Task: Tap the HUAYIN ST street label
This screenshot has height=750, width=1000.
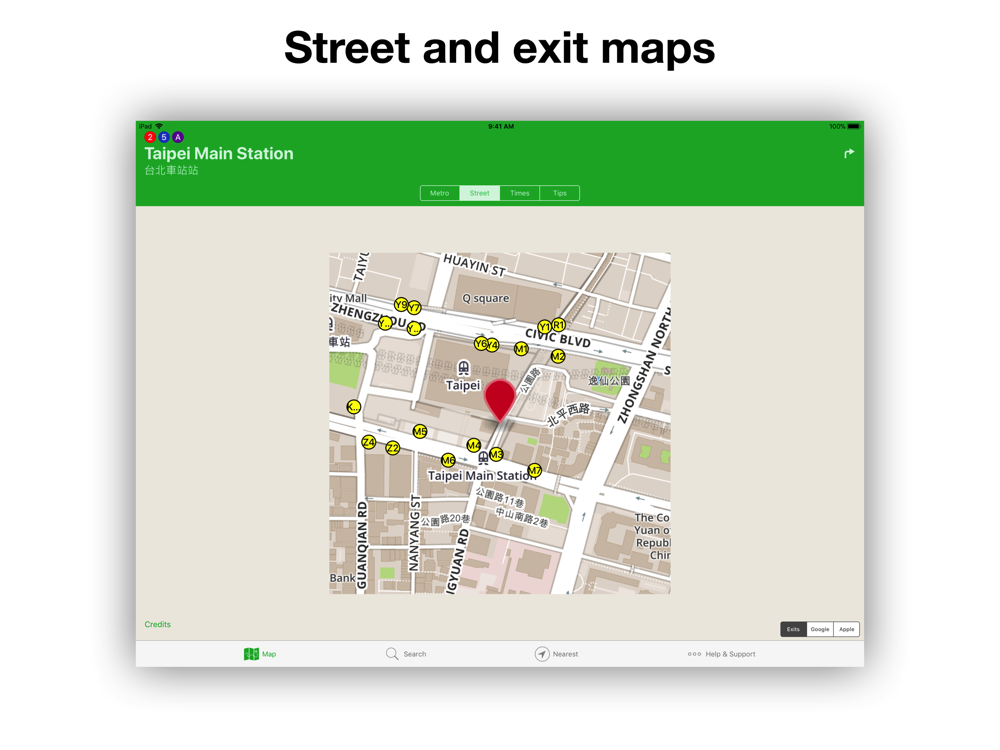Action: 474,265
